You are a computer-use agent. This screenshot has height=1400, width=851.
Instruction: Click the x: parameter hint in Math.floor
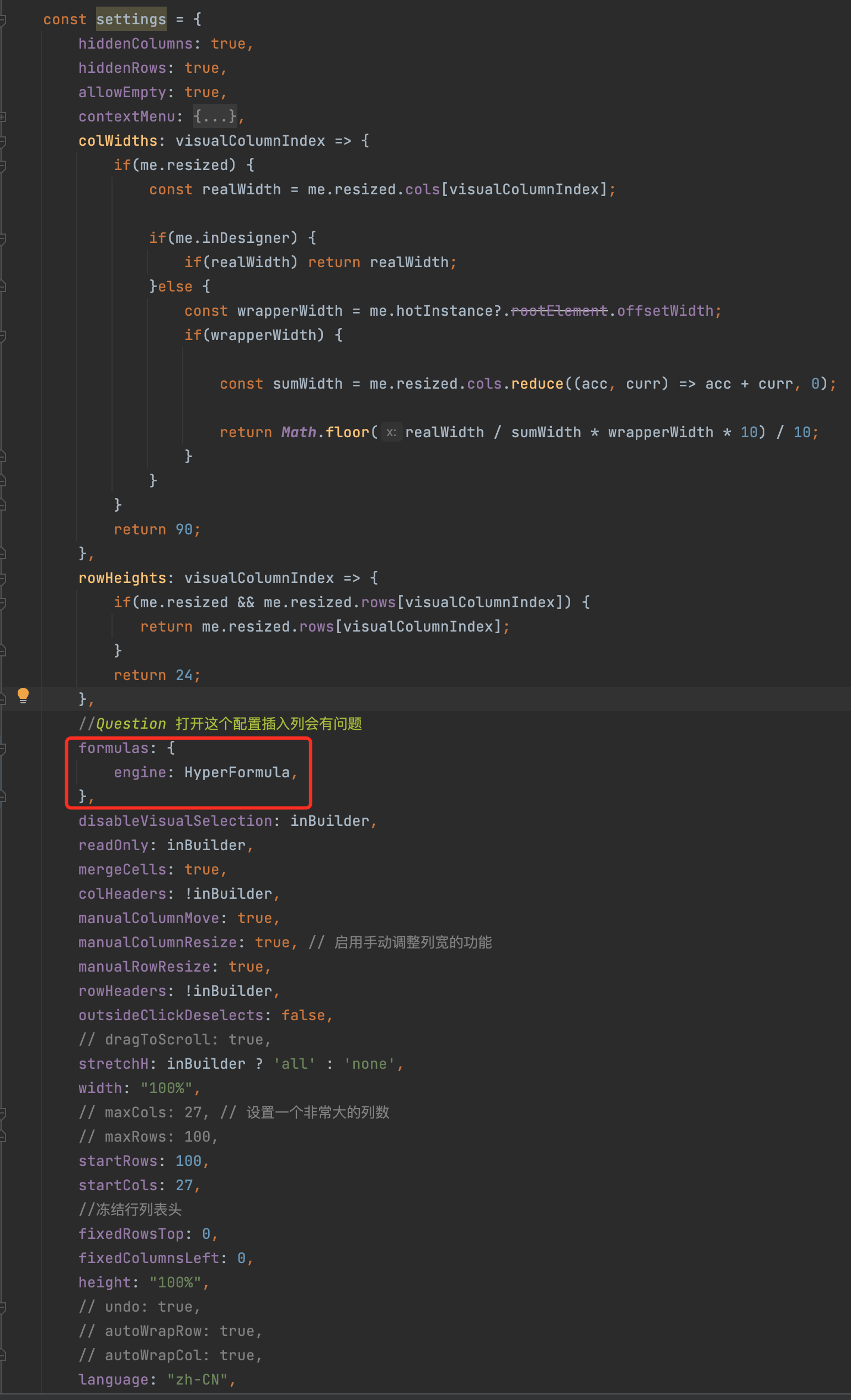pos(391,432)
